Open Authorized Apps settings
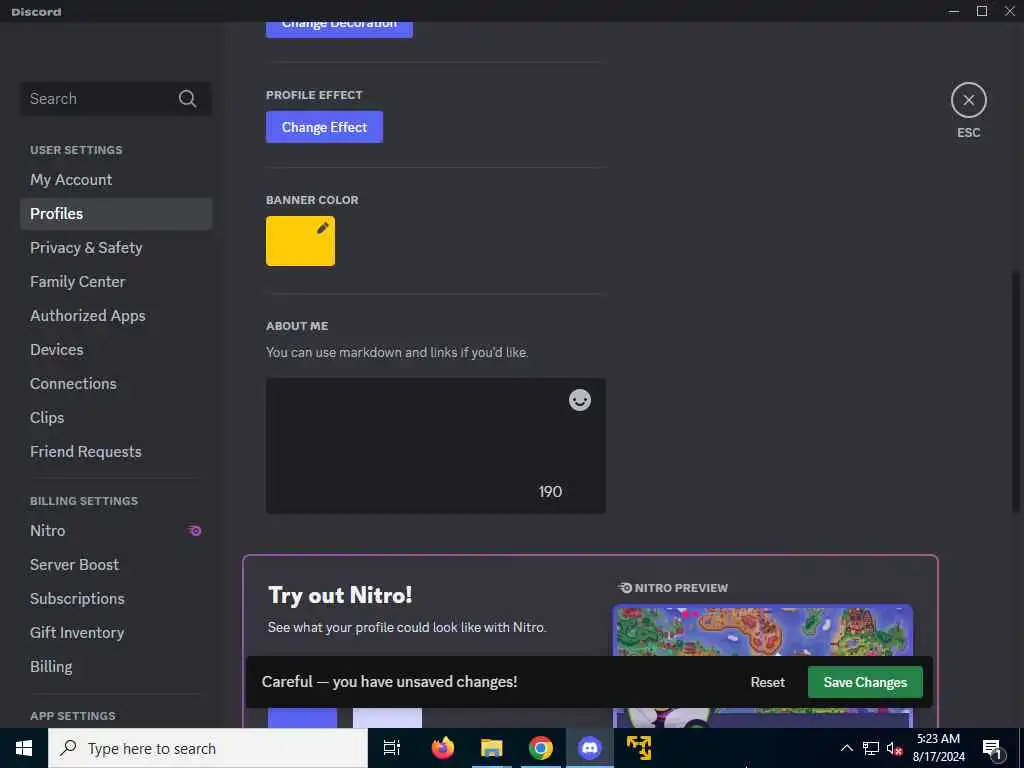 click(116, 315)
